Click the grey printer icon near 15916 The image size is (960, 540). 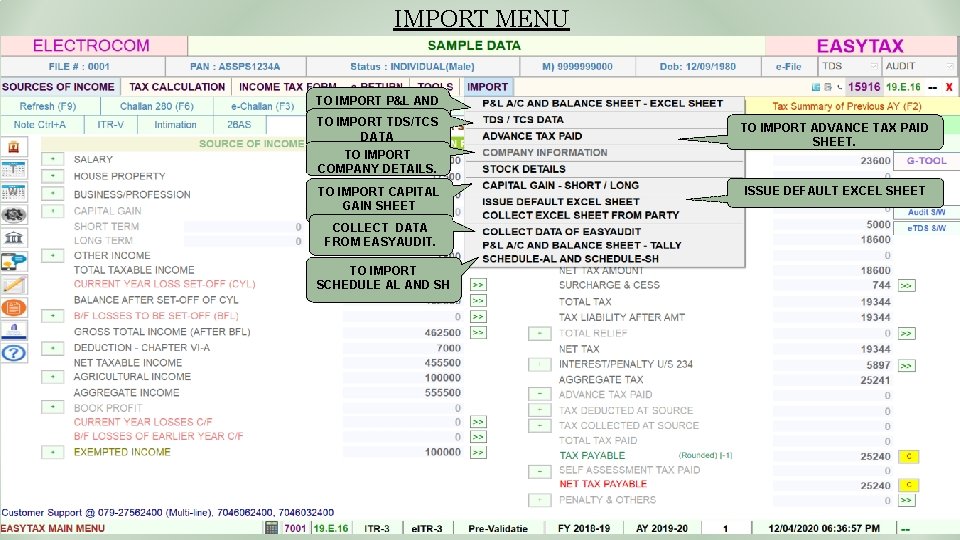[828, 87]
